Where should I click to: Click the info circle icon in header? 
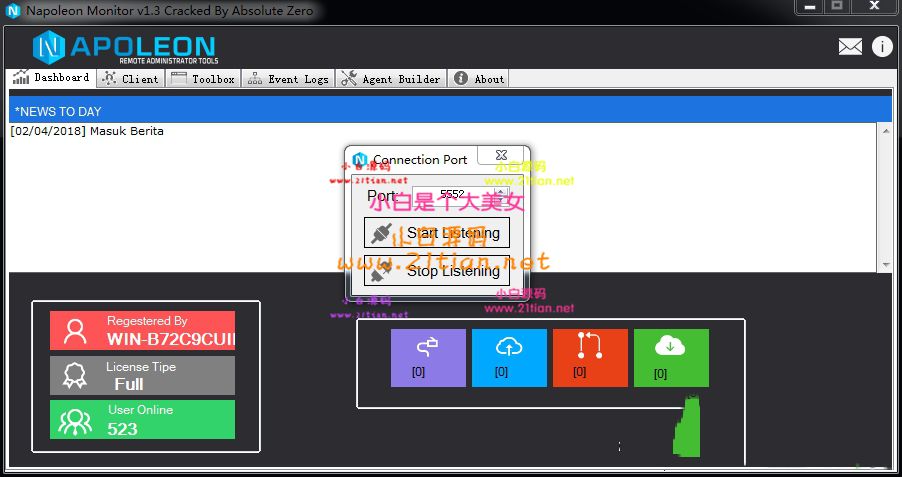[x=881, y=47]
